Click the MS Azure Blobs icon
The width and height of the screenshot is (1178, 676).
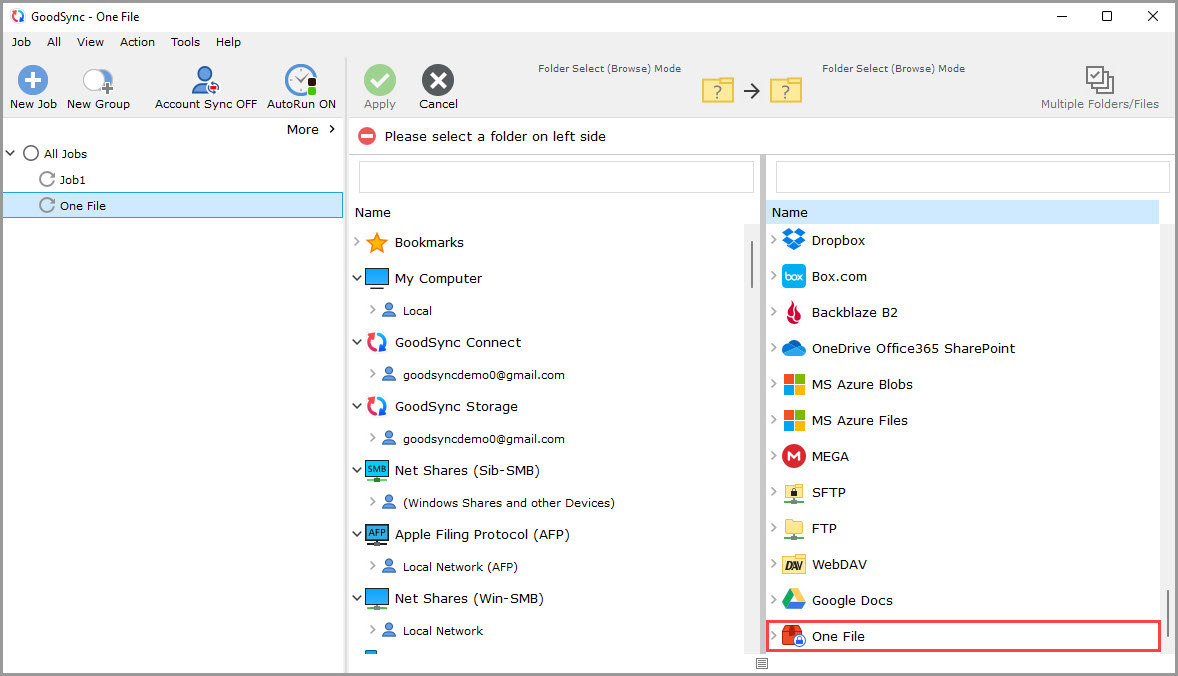coord(793,385)
